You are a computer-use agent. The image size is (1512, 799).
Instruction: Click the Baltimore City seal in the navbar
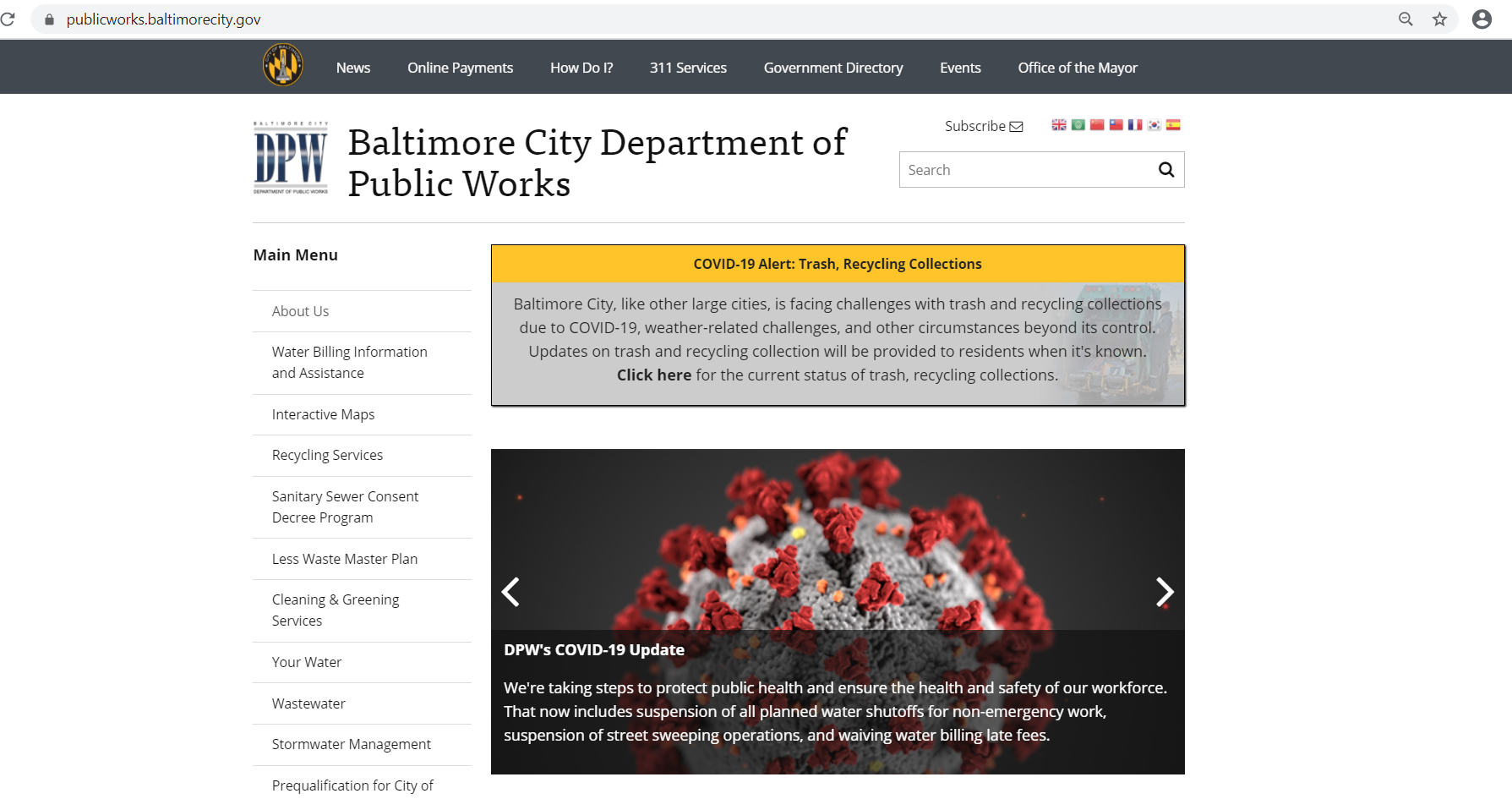tap(282, 66)
